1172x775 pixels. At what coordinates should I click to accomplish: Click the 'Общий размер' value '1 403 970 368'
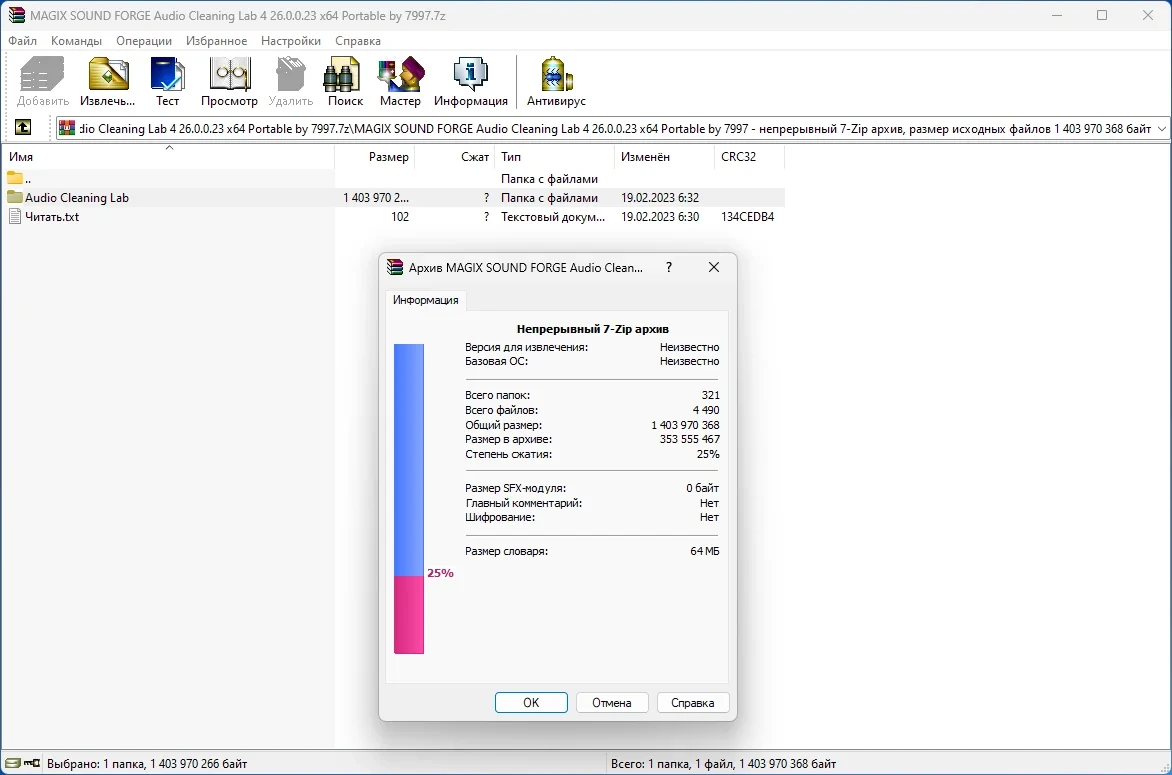pyautogui.click(x=685, y=424)
